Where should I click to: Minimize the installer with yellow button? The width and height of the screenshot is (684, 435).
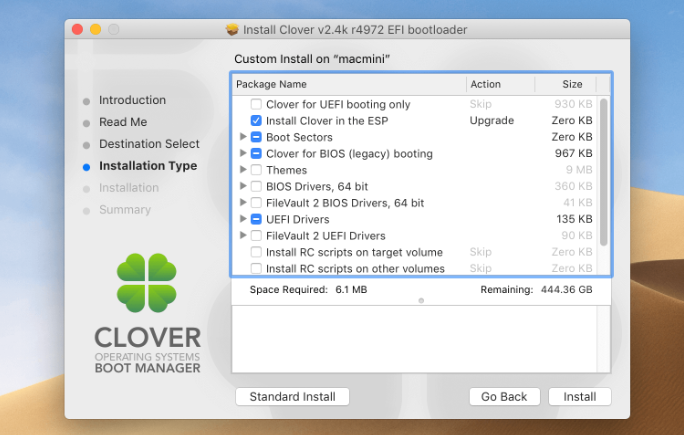(96, 29)
